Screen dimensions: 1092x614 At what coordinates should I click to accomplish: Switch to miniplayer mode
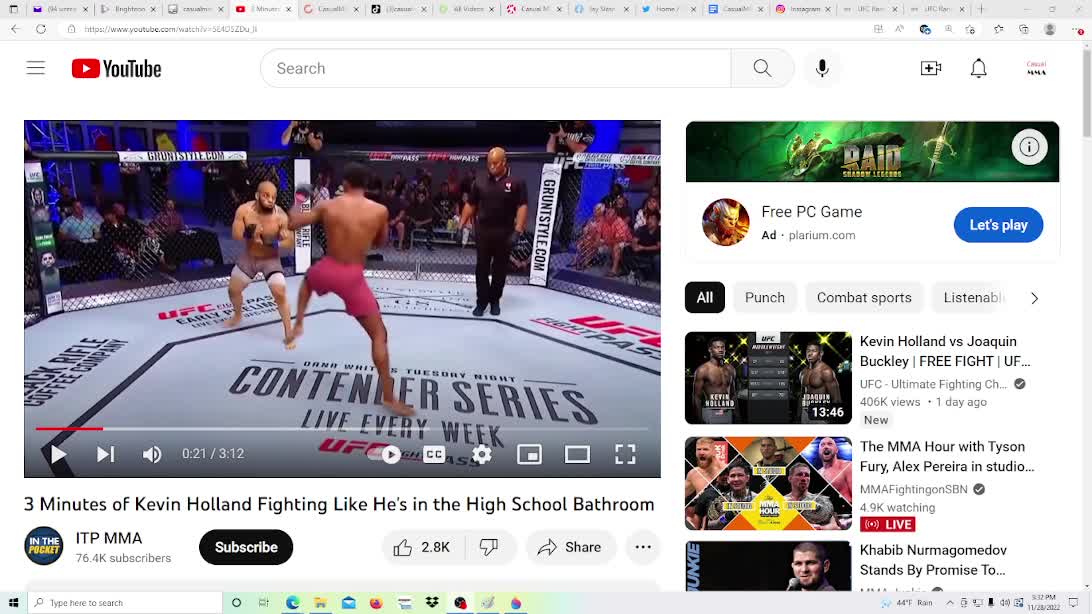click(529, 454)
